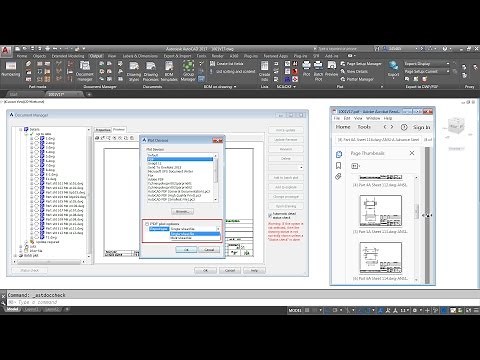Switch to the Home ribbon tab

tap(22, 56)
